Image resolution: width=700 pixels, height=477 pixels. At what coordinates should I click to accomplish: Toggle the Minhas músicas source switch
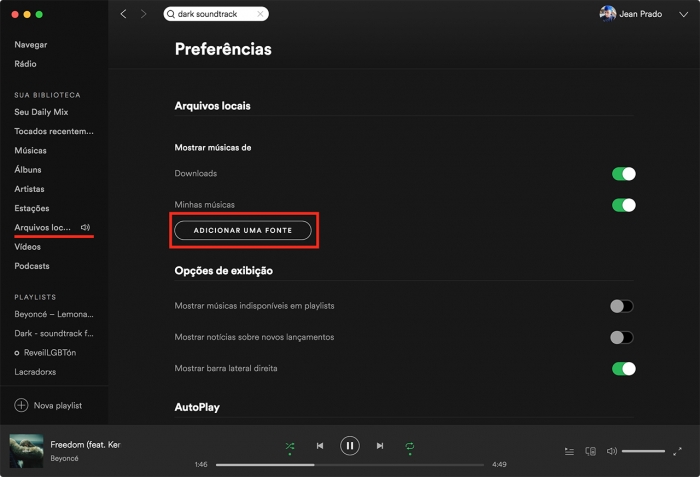624,205
